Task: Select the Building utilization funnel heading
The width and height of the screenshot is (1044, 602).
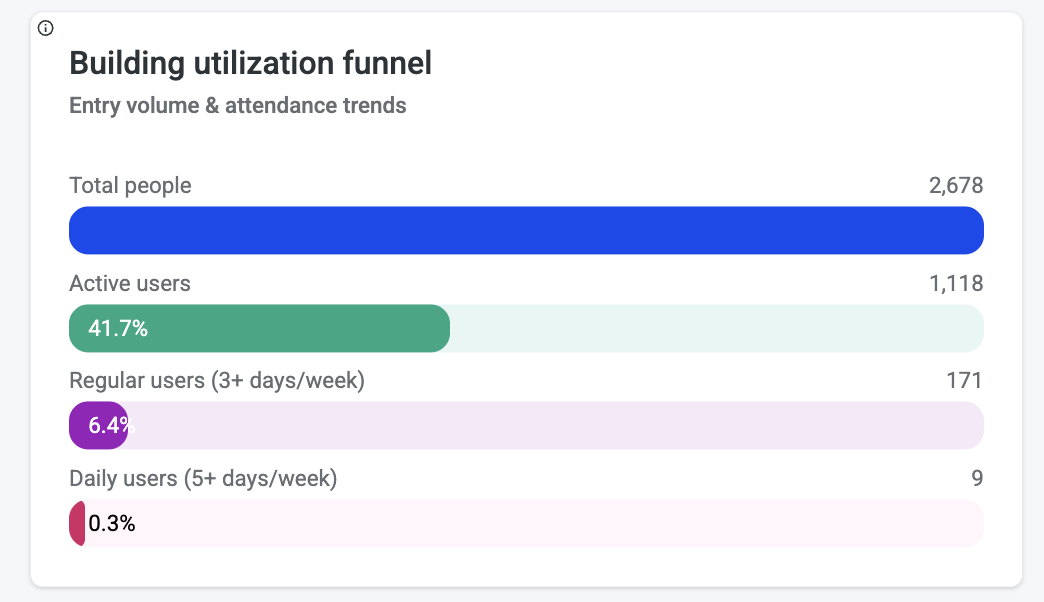Action: tap(250, 64)
